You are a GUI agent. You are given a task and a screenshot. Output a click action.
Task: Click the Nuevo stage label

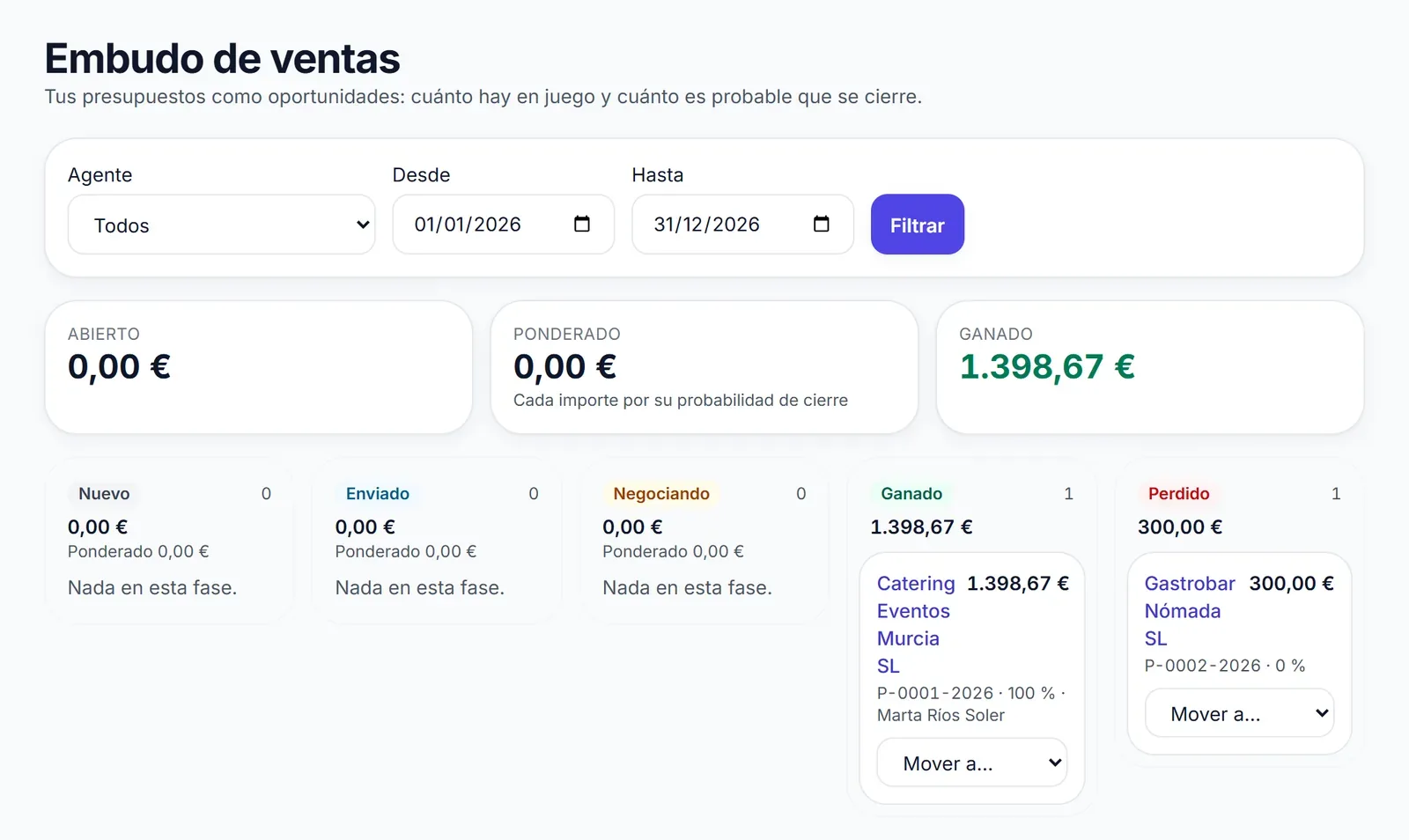(104, 494)
